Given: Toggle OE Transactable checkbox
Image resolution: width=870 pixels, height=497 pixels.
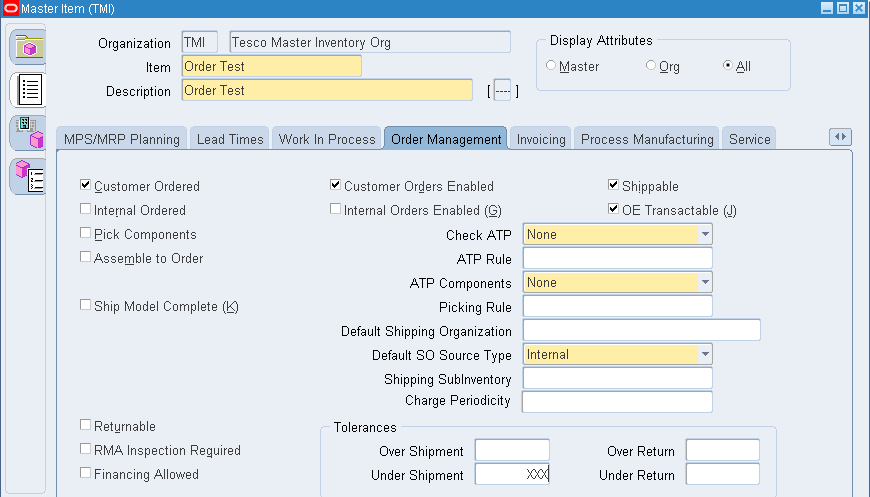Looking at the screenshot, I should click(613, 209).
